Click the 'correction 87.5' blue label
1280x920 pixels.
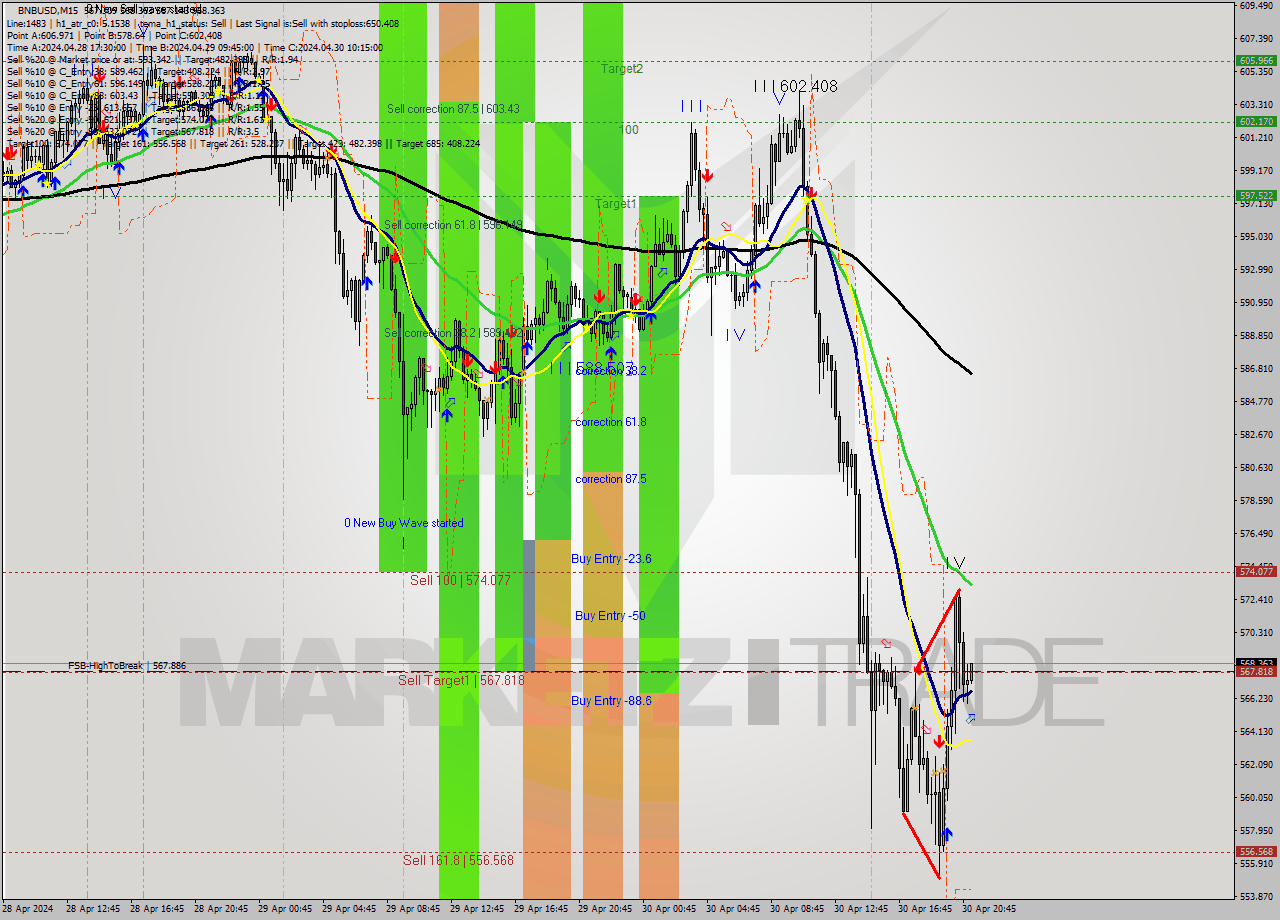click(x=611, y=479)
